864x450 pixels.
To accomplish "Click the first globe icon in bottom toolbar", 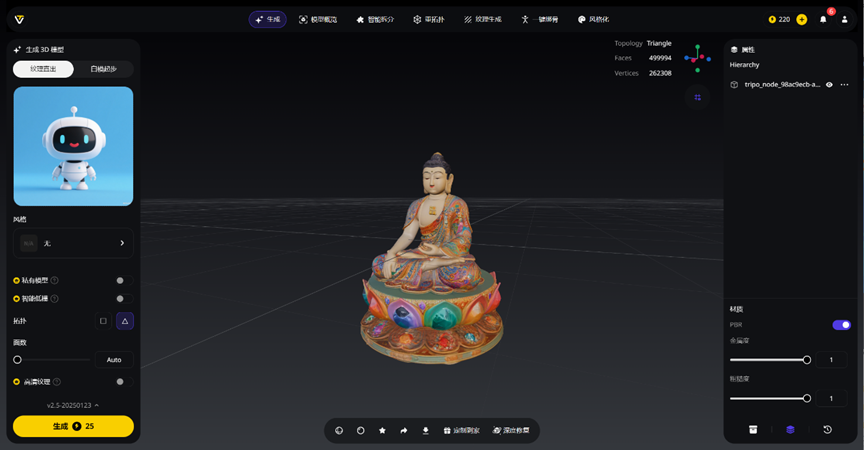I will [339, 431].
